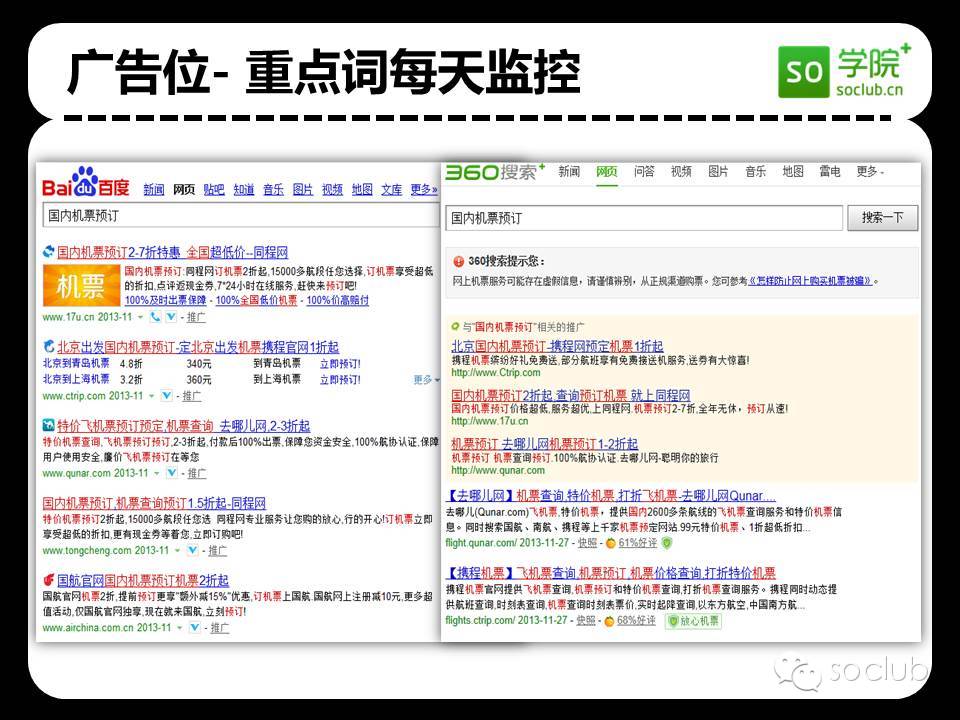The width and height of the screenshot is (960, 720).
Task: Click the blue V verification icon near www.ctrip.com
Action: [166, 395]
